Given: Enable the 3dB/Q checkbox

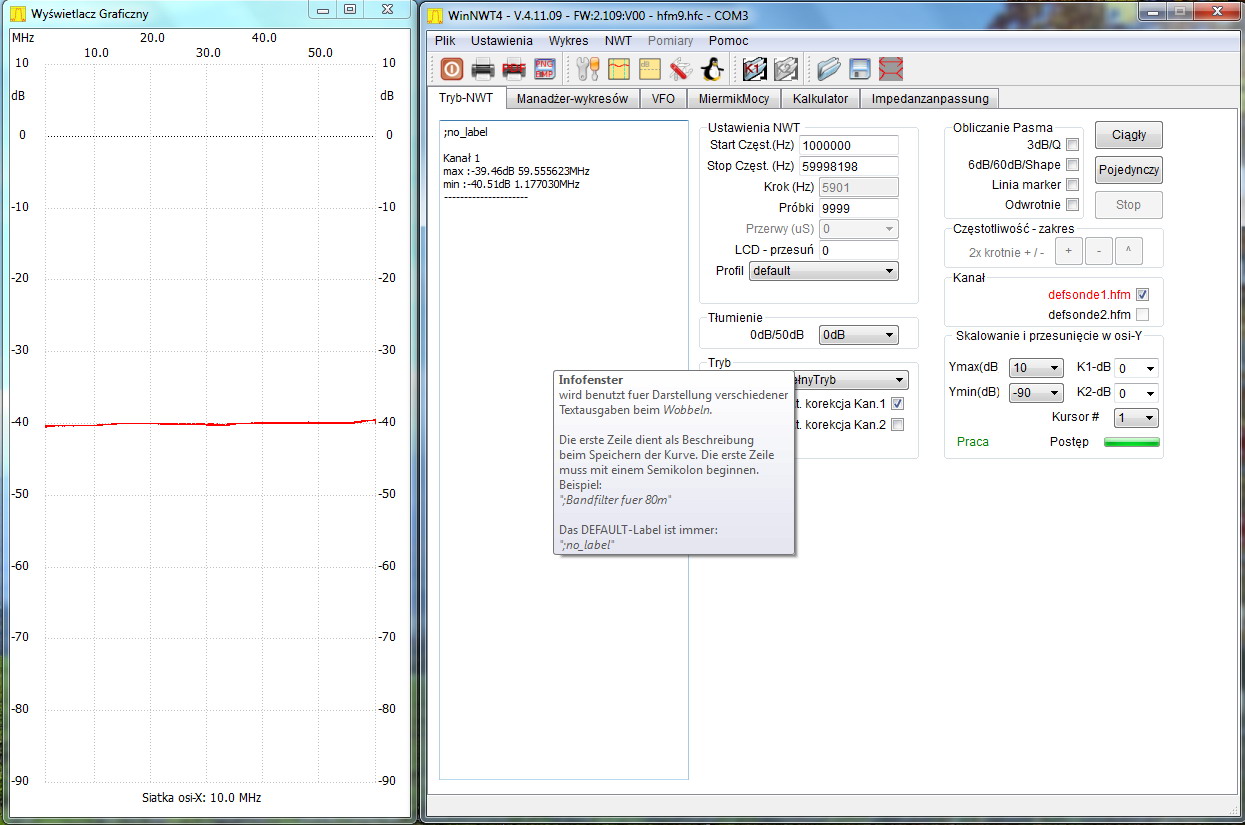Looking at the screenshot, I should click(1072, 145).
